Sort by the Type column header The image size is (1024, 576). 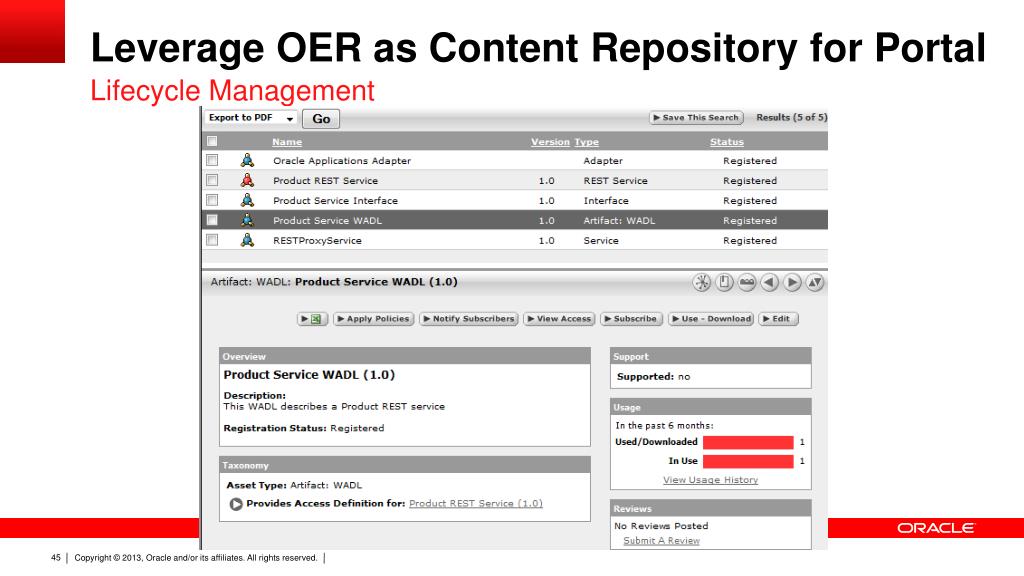[586, 142]
